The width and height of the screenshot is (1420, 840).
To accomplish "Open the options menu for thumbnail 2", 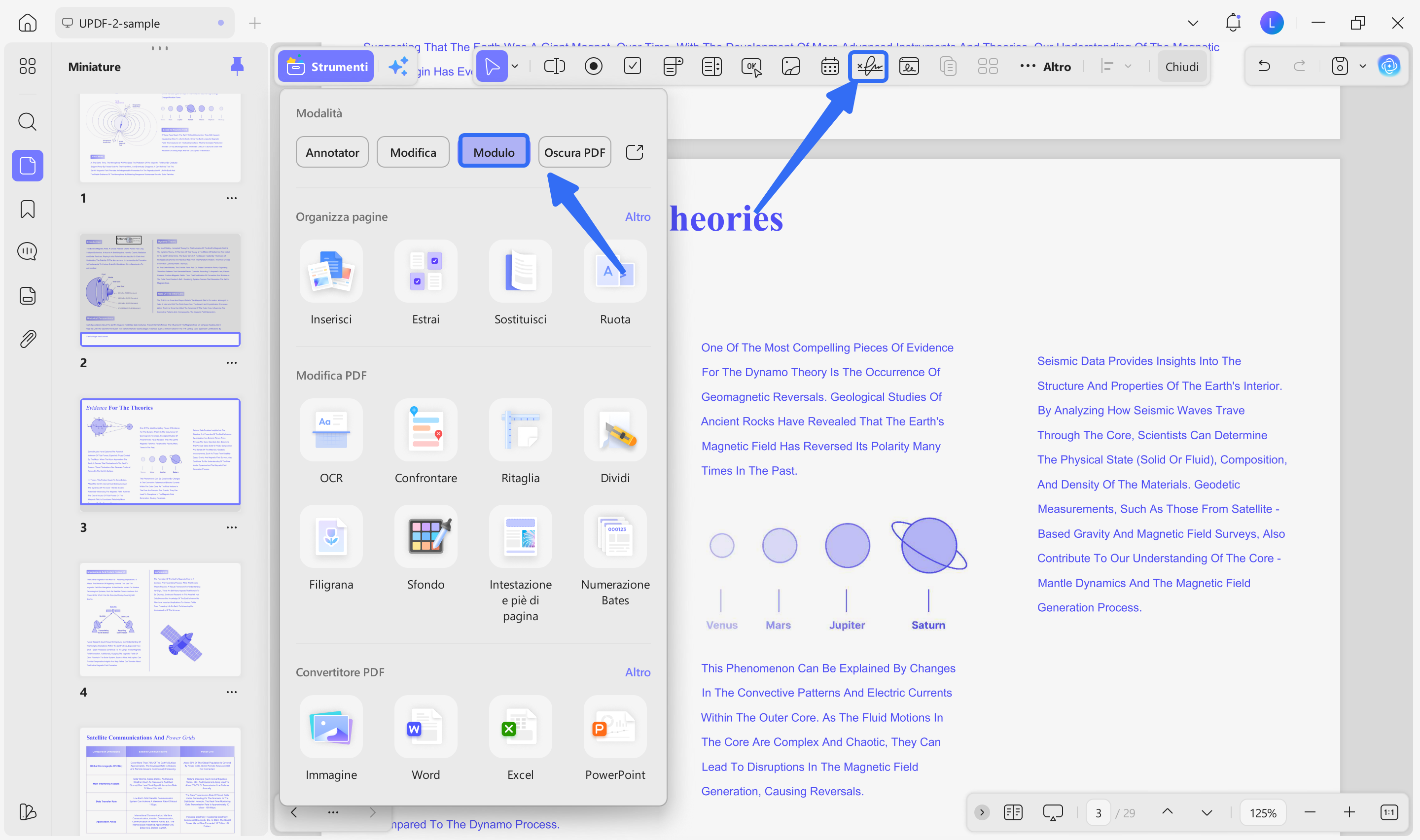I will [x=231, y=363].
